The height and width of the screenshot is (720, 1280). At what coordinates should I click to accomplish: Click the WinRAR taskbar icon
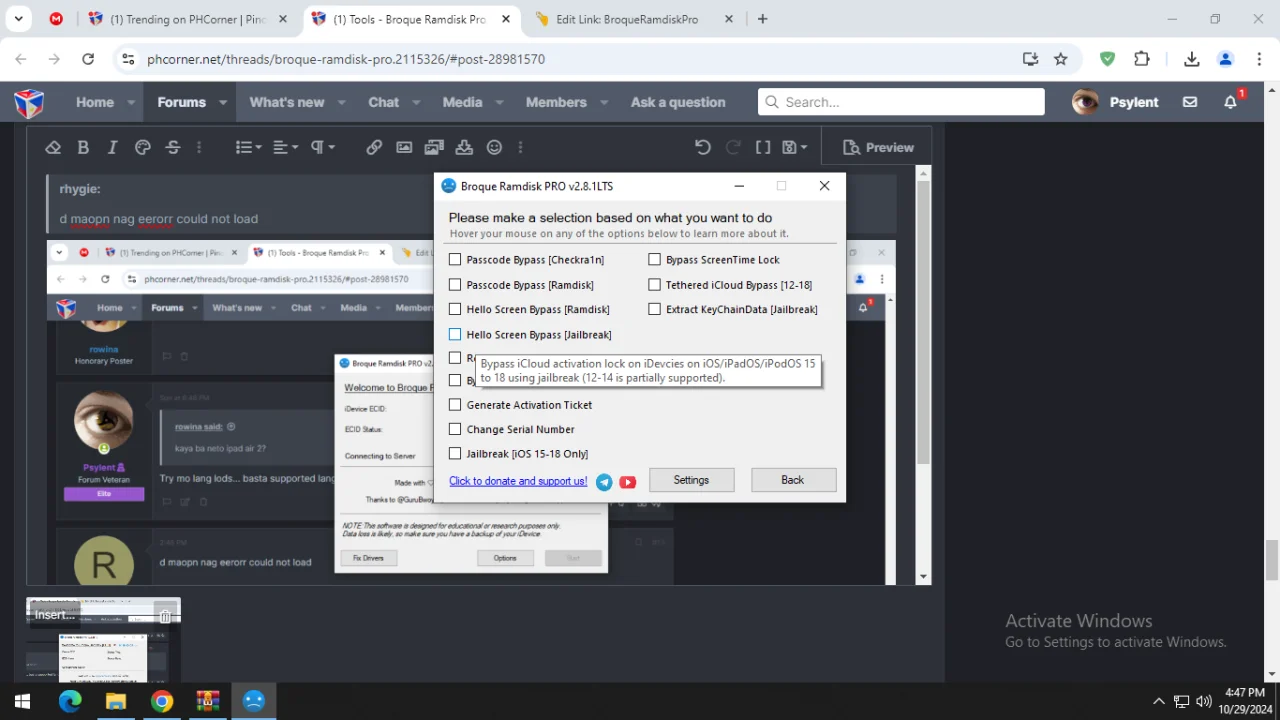click(208, 701)
